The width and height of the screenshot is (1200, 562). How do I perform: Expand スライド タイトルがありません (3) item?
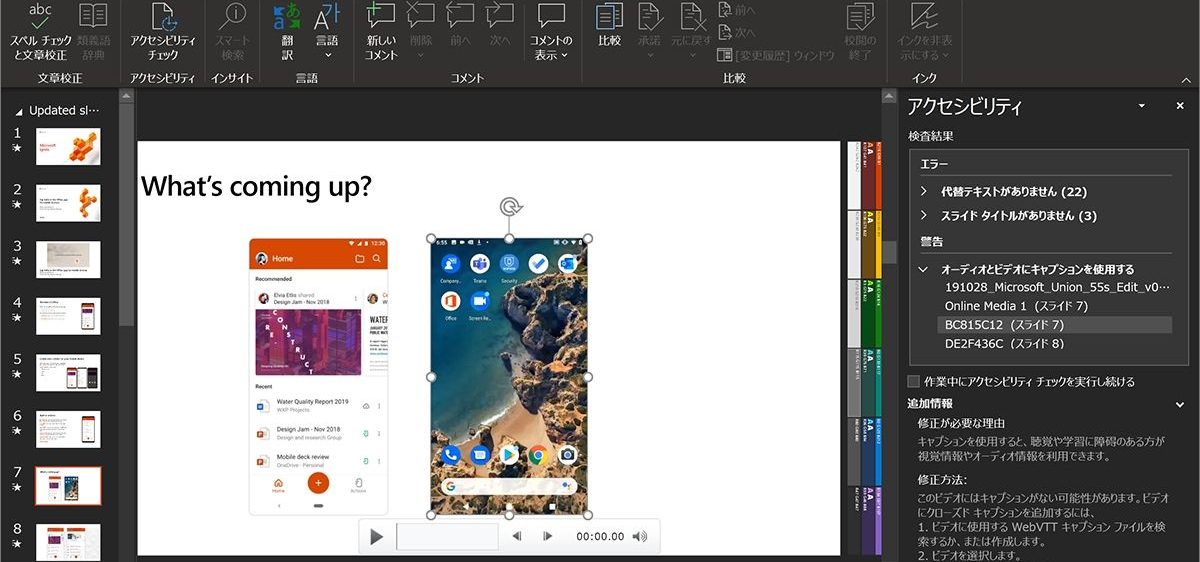tap(924, 215)
